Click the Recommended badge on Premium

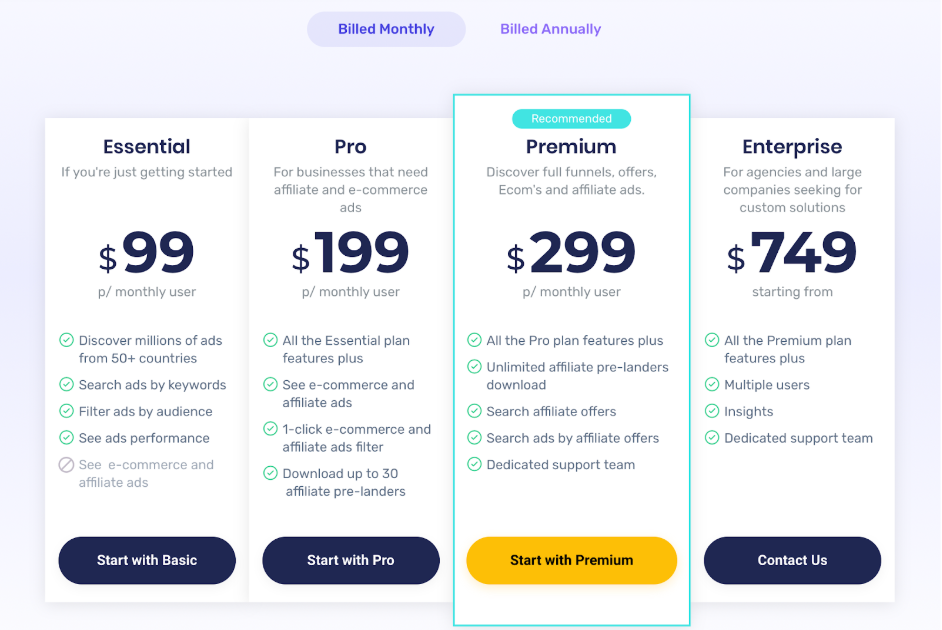point(571,118)
